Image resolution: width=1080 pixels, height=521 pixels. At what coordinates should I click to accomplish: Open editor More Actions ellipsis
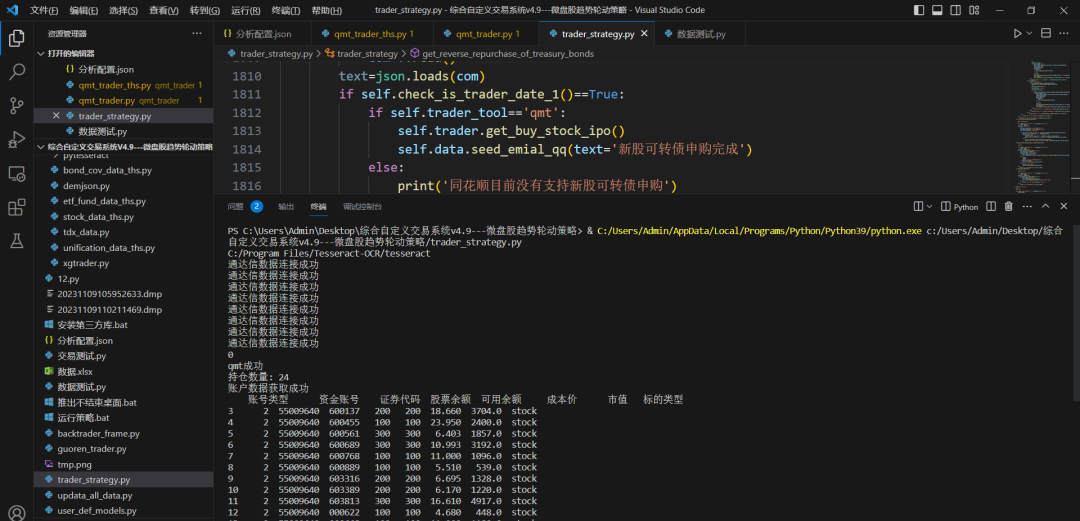[x=1065, y=34]
